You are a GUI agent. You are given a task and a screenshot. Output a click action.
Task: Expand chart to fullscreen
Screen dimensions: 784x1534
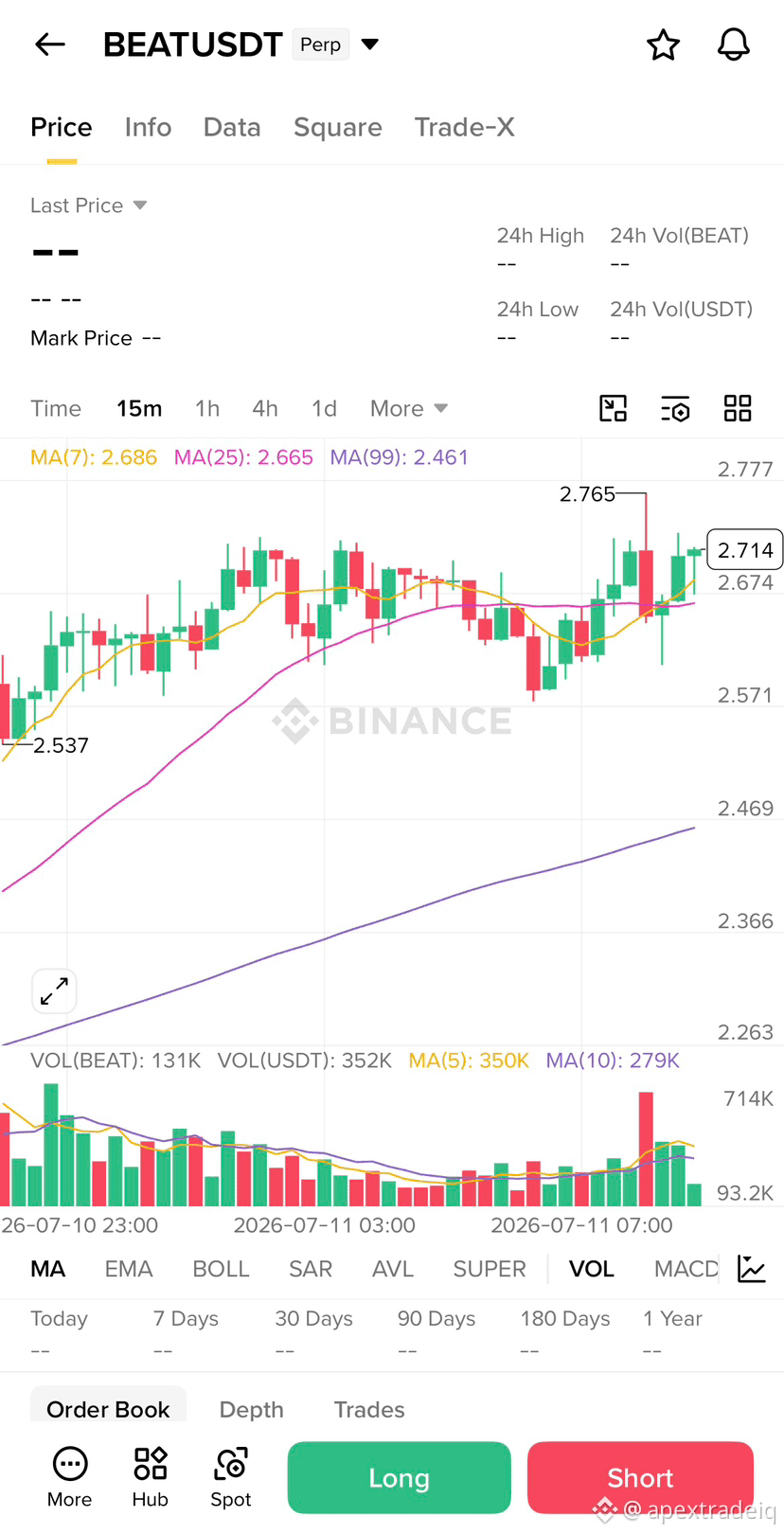pyautogui.click(x=54, y=991)
